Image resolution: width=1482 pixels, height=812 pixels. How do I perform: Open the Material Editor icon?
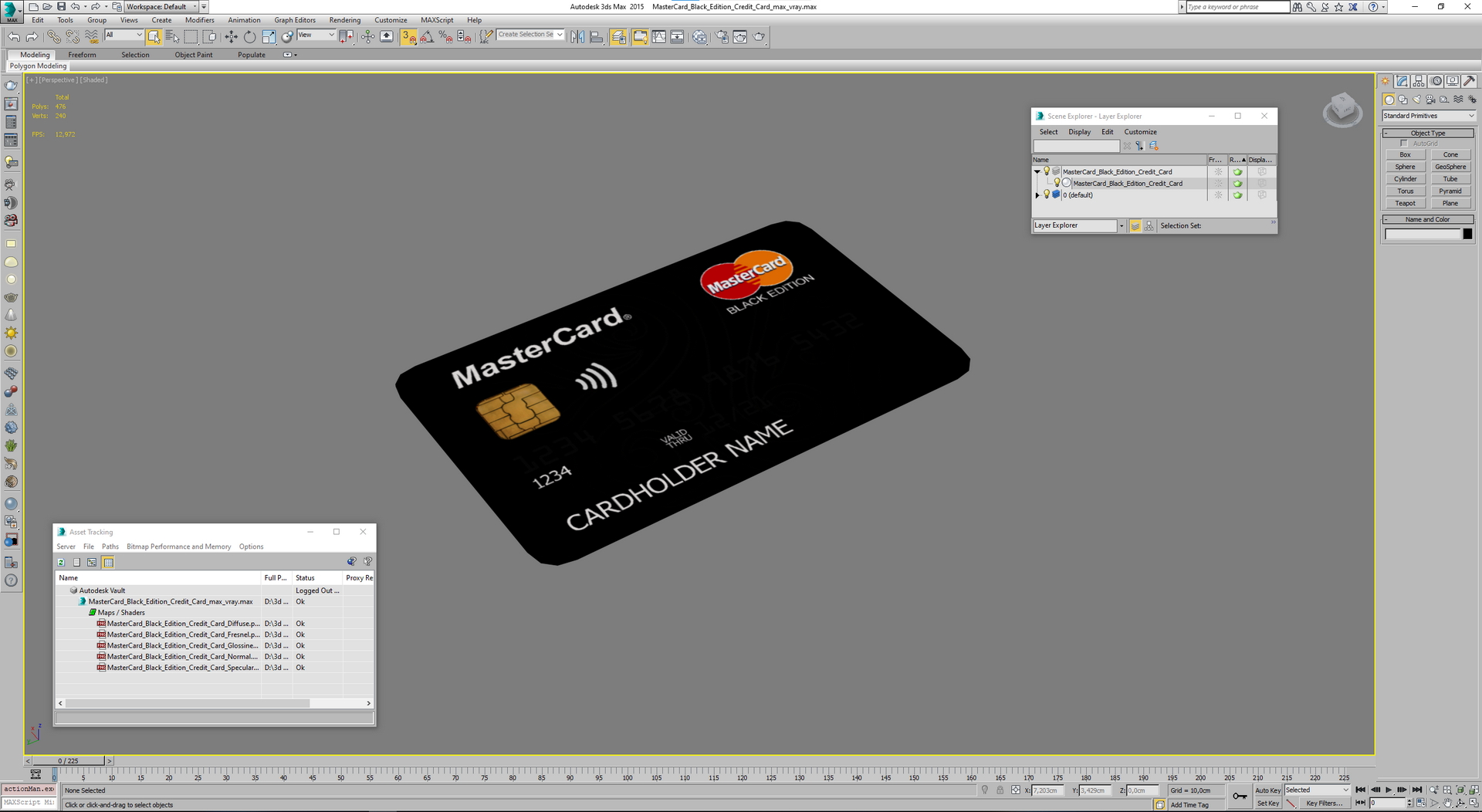(699, 36)
